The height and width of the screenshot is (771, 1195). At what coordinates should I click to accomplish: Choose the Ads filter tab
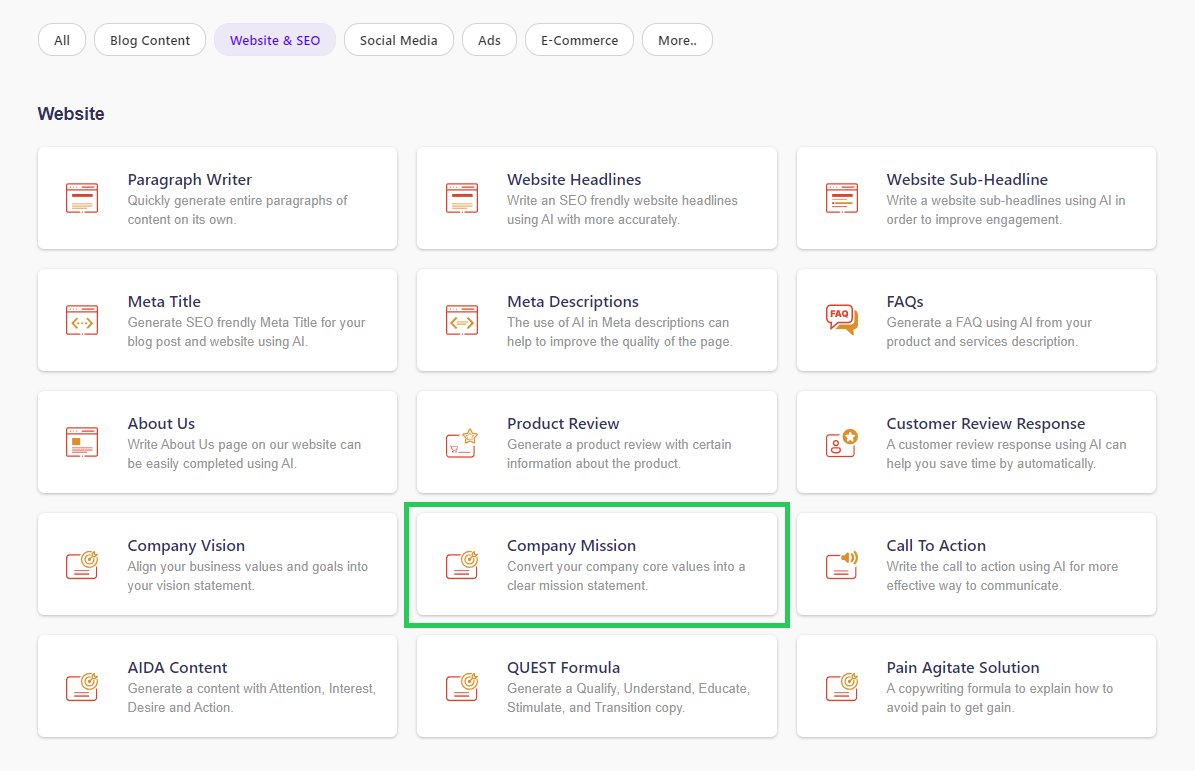(489, 40)
